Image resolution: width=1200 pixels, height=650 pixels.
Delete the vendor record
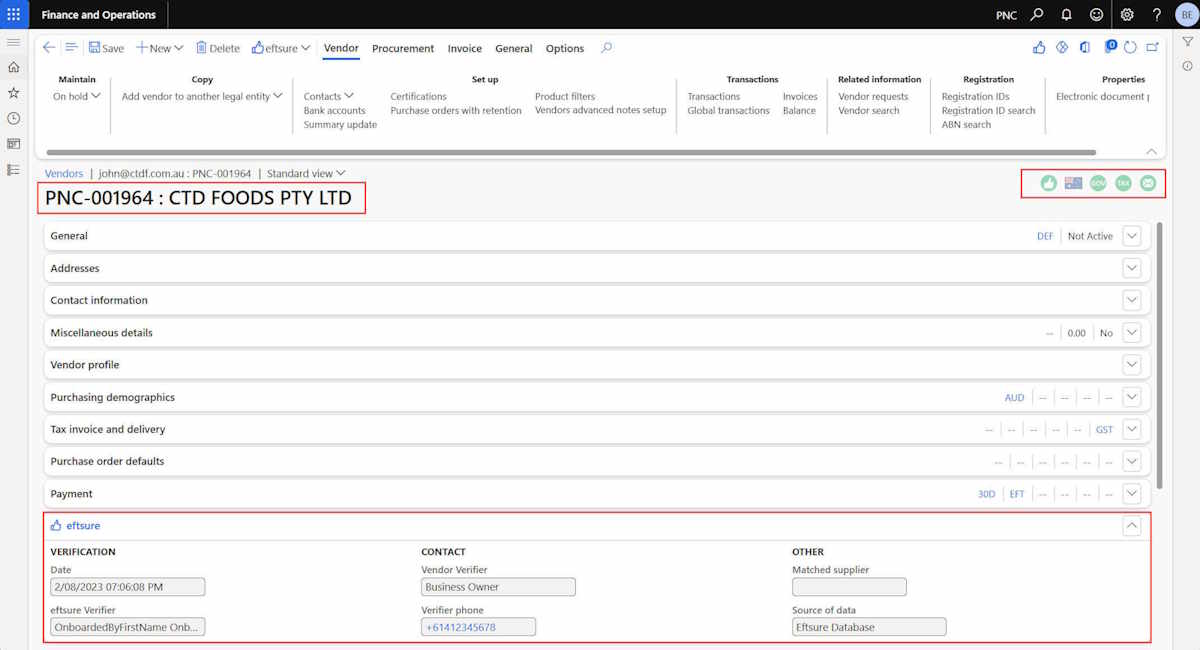click(x=218, y=48)
